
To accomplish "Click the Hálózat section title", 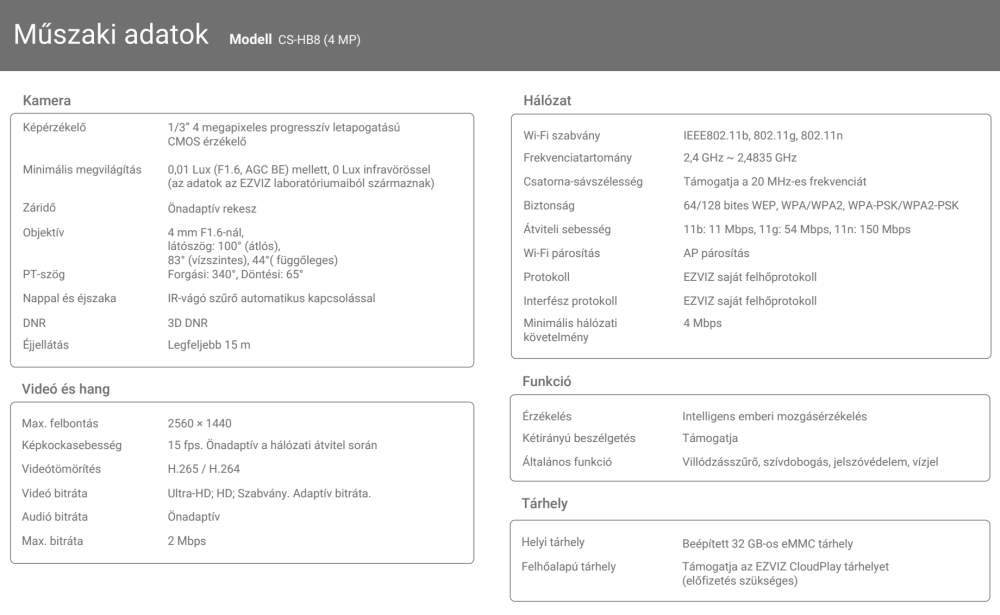I will (x=547, y=100).
